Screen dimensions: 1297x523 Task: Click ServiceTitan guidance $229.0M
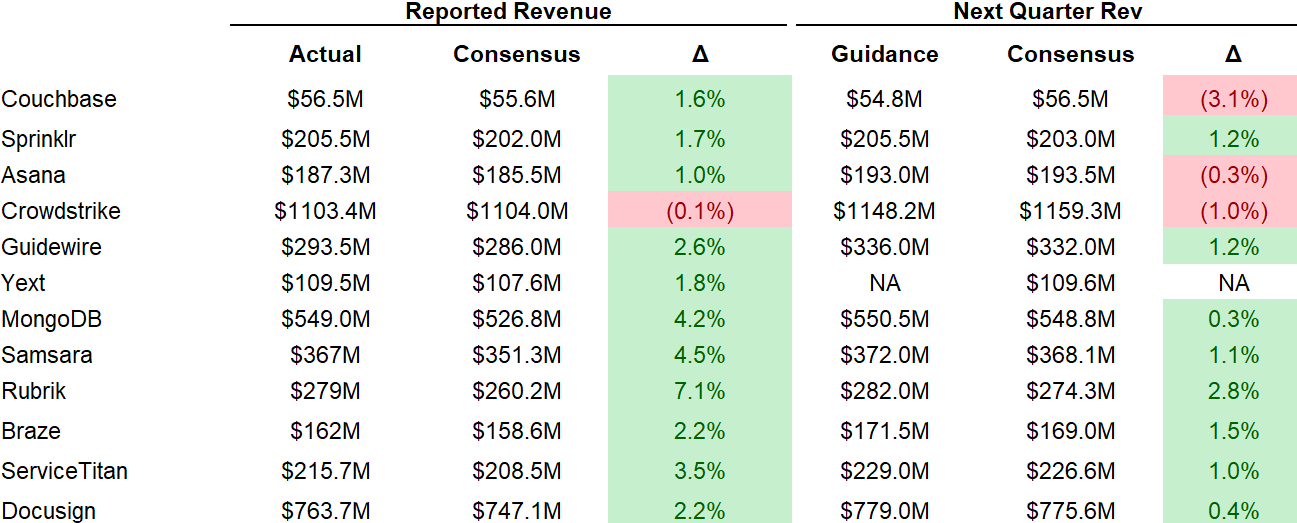[884, 471]
